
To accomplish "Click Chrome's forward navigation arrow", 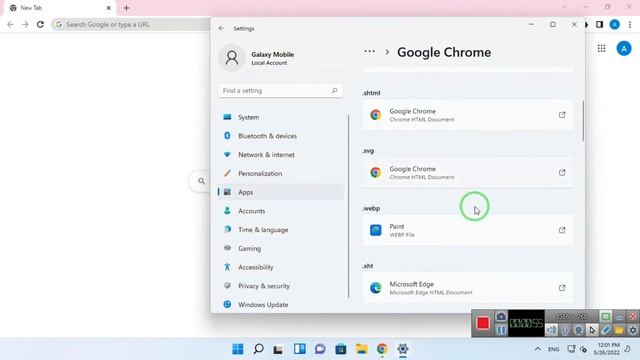I will 25,24.
